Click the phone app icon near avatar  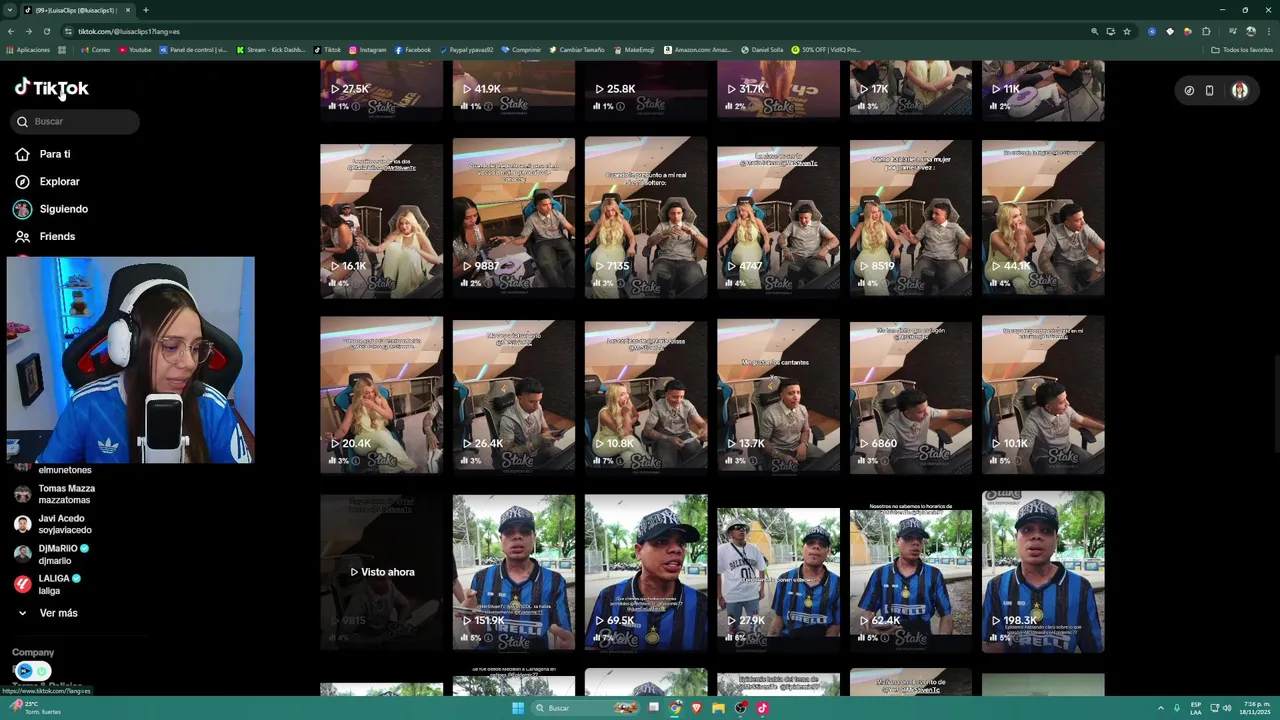tap(1209, 90)
